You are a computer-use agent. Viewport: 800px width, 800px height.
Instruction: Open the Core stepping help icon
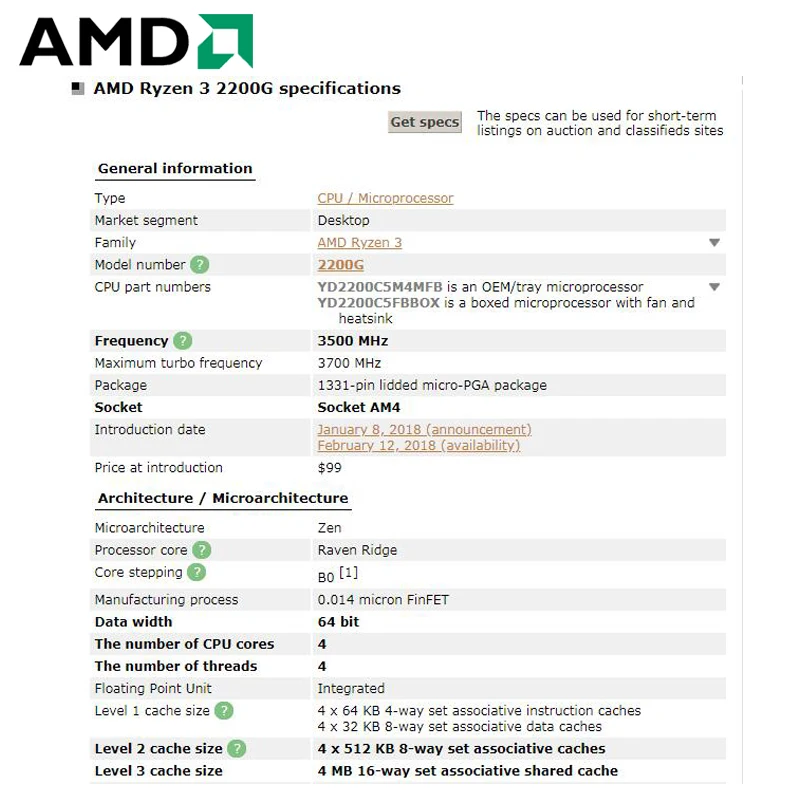(x=196, y=572)
